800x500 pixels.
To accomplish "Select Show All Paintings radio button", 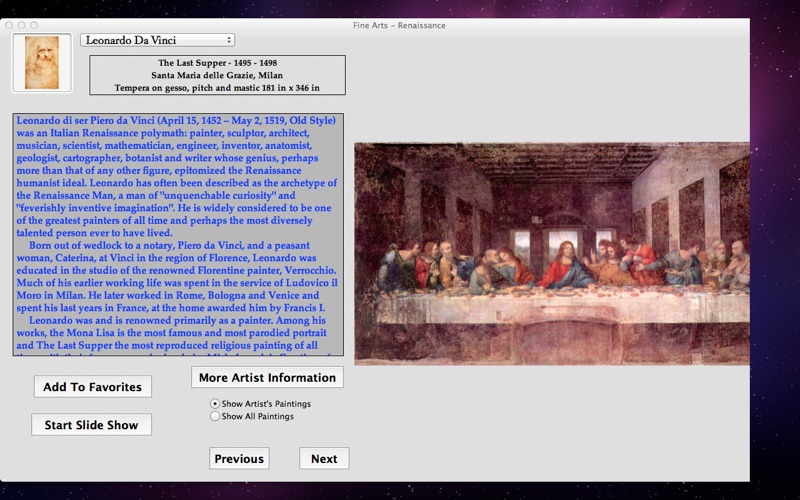I will click(x=215, y=416).
